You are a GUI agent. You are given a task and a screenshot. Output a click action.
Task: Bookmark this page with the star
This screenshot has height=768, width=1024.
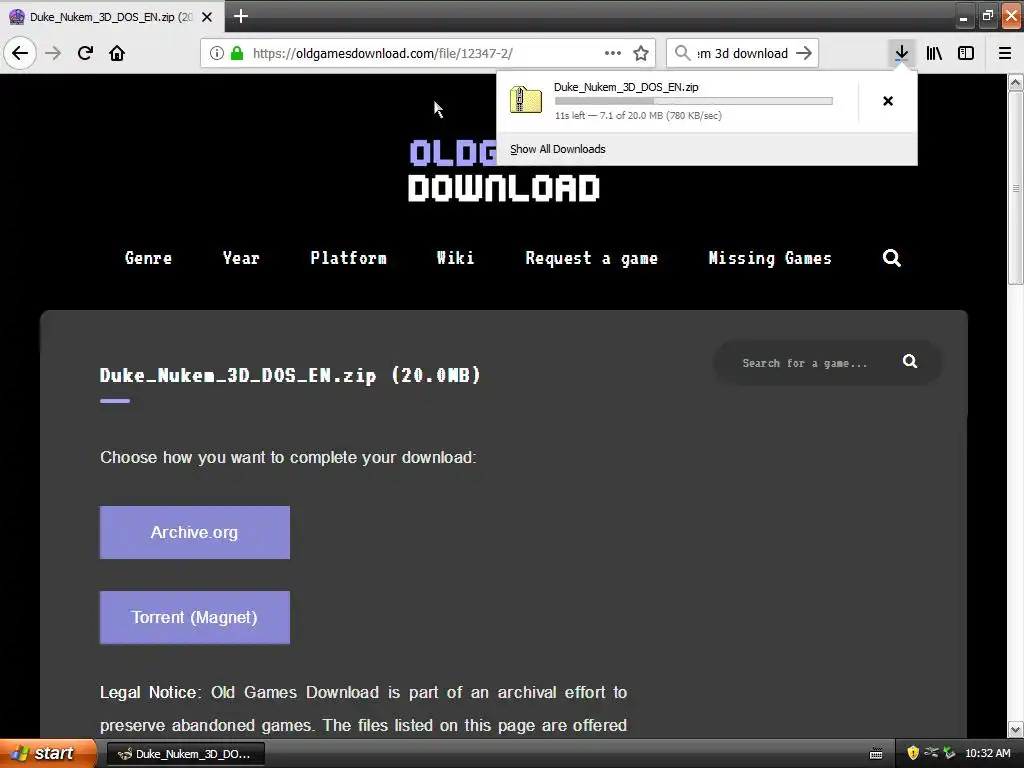[641, 53]
